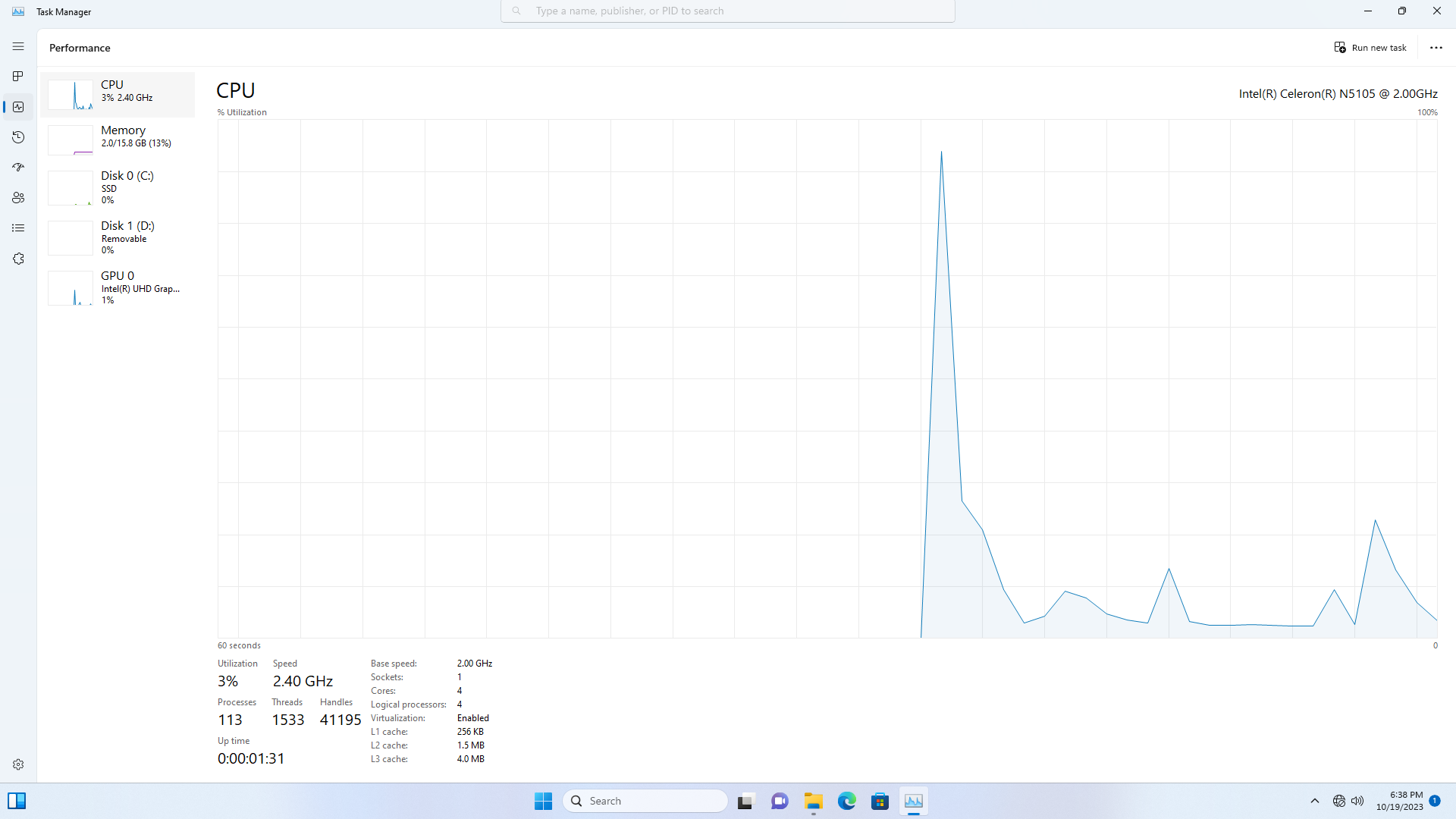Click the Intel Celeron N5105 processor name
The height and width of the screenshot is (819, 1456).
[x=1338, y=94]
